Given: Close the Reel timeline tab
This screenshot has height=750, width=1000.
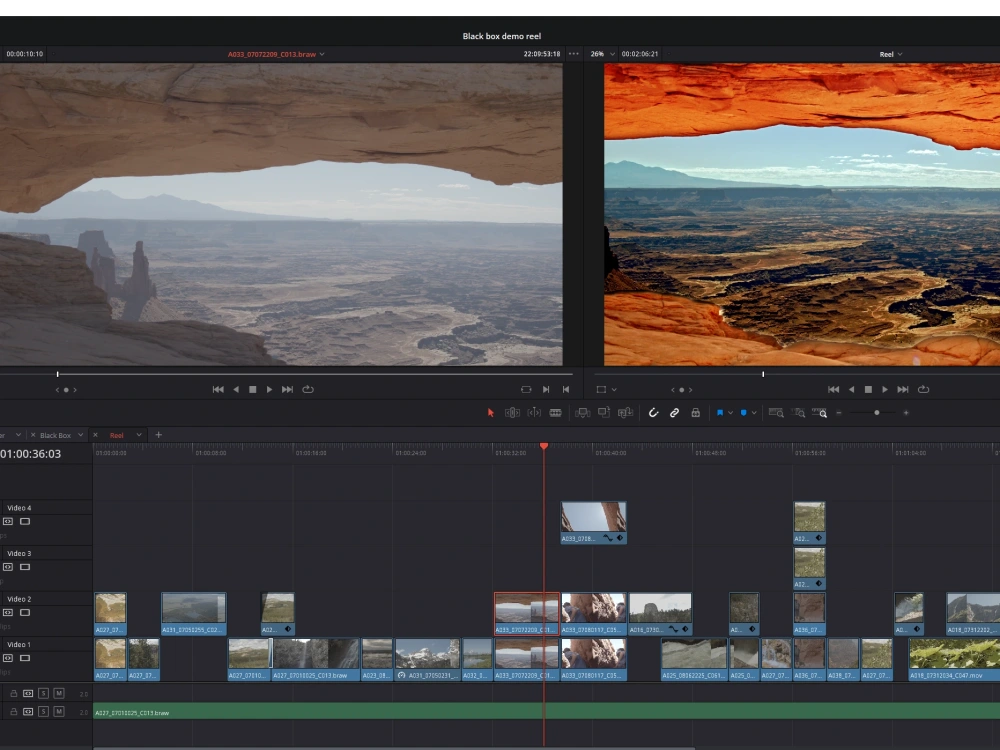Looking at the screenshot, I should click(x=96, y=435).
